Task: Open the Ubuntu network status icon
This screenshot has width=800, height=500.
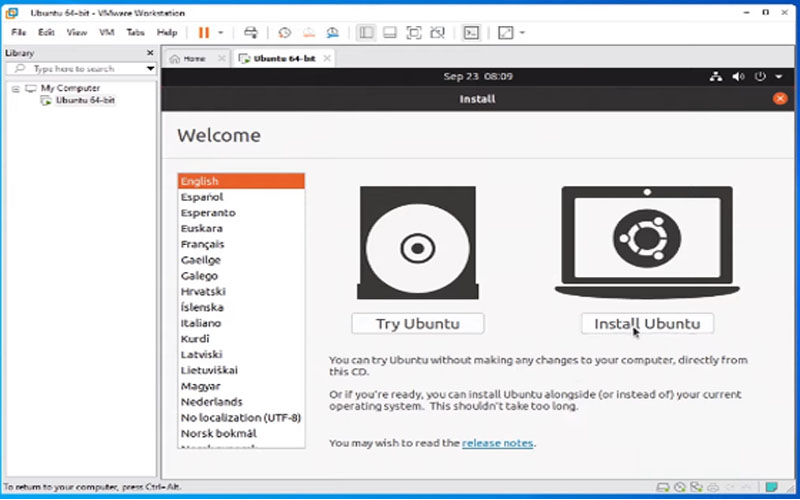Action: tap(716, 77)
